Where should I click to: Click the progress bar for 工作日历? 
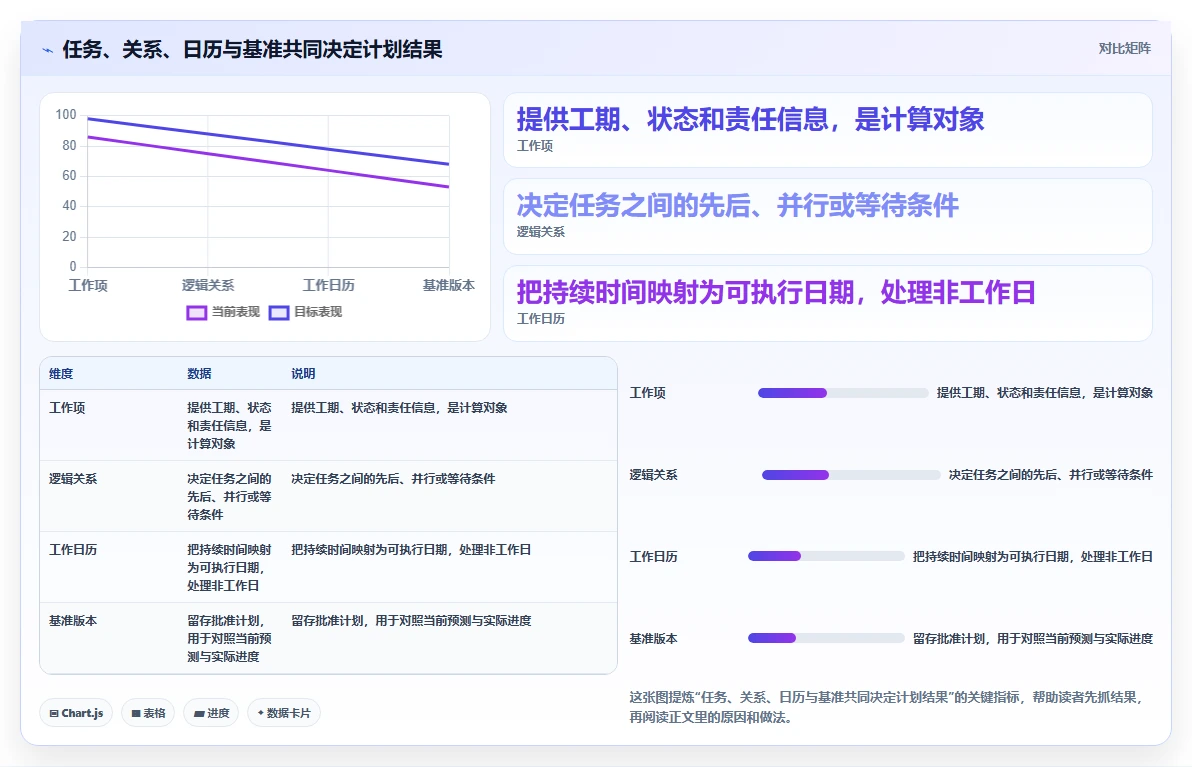click(x=826, y=556)
